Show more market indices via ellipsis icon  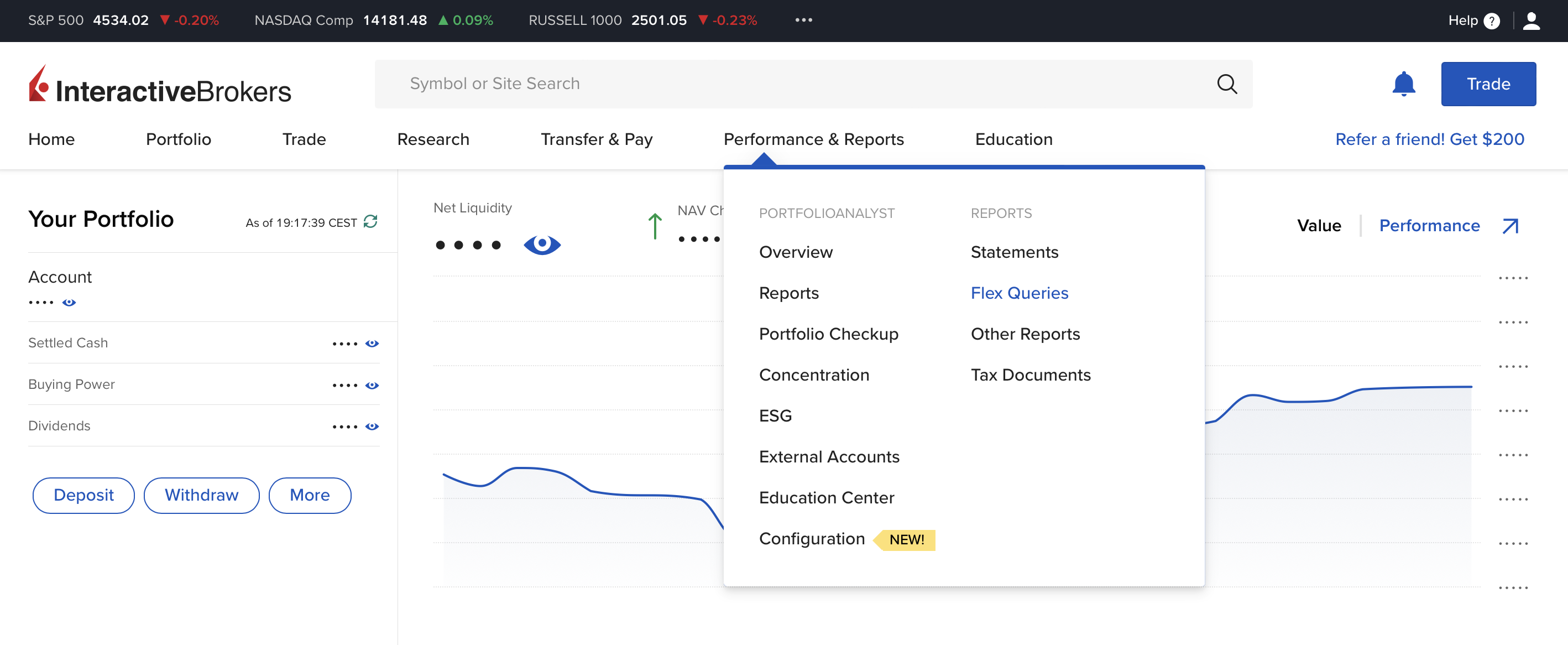click(x=803, y=20)
